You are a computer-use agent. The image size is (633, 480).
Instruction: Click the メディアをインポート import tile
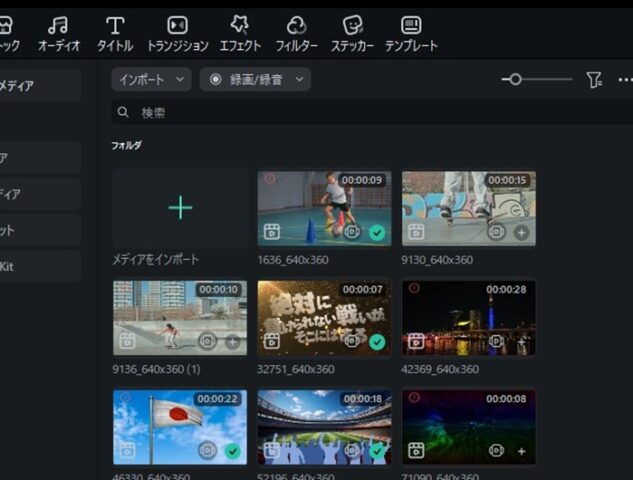pos(180,208)
